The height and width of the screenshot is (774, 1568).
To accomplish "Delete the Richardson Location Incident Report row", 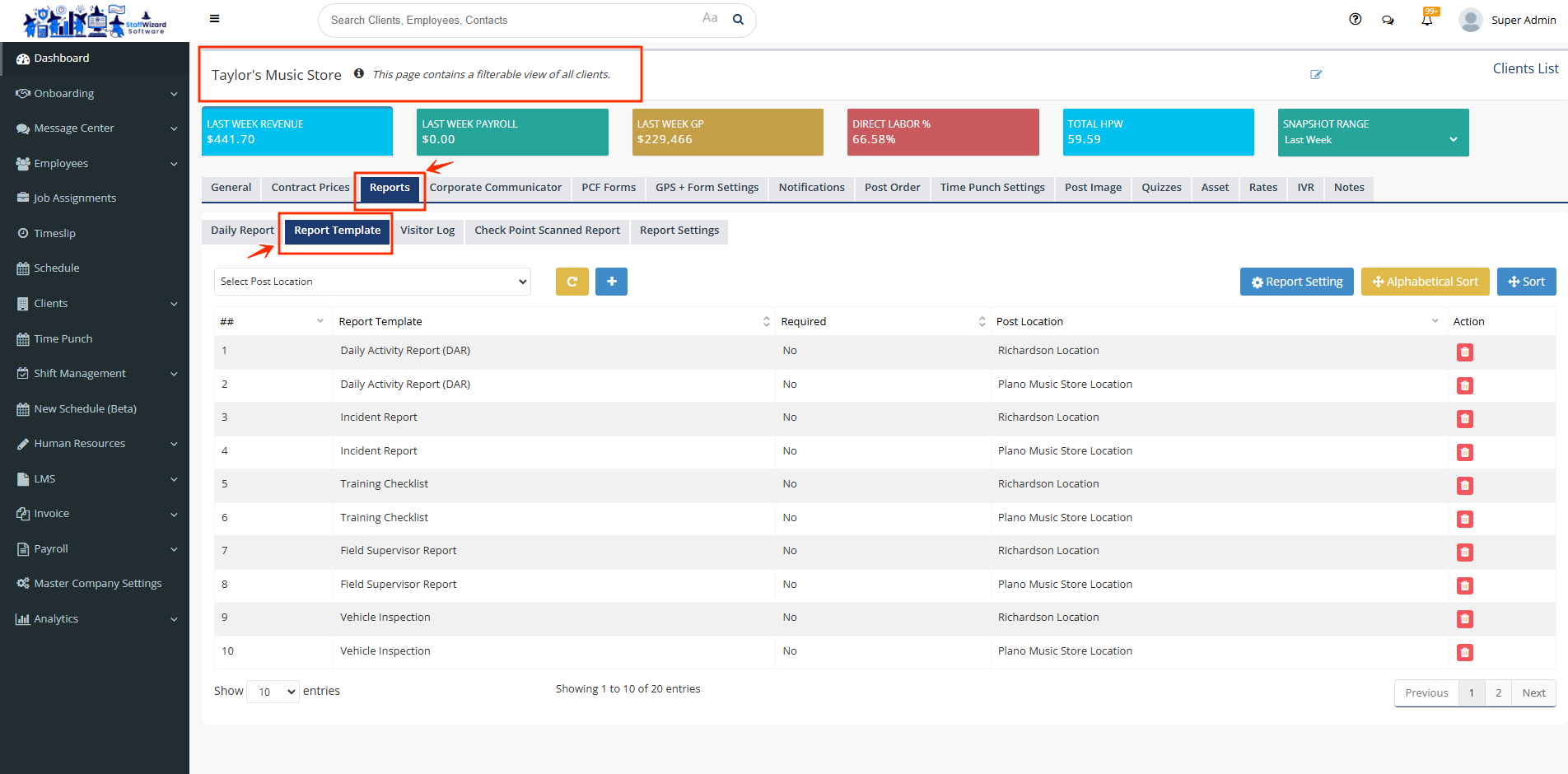I will coord(1464,419).
